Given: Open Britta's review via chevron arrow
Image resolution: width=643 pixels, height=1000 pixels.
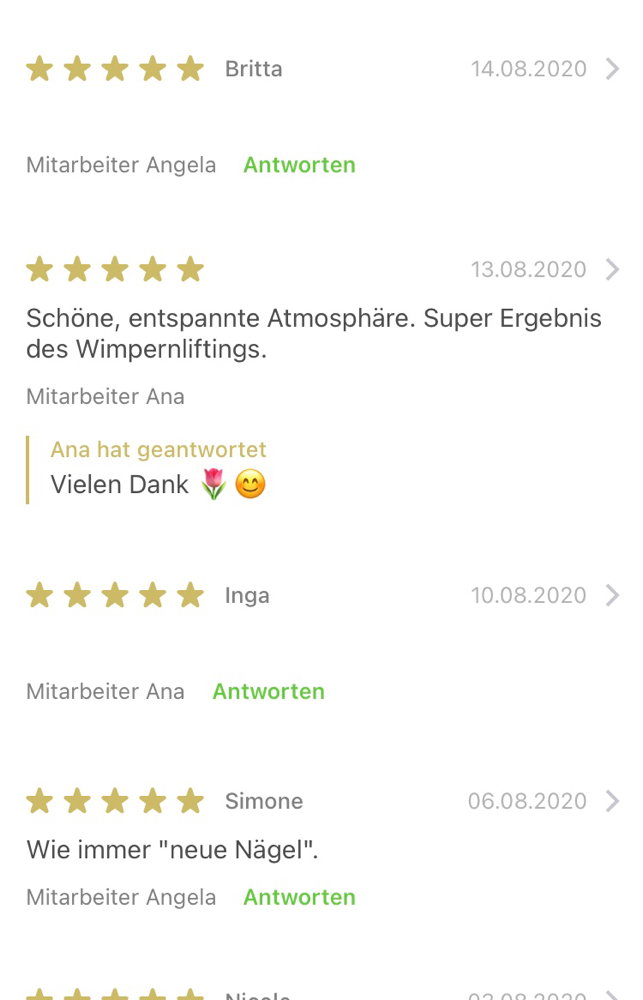Looking at the screenshot, I should pyautogui.click(x=612, y=69).
